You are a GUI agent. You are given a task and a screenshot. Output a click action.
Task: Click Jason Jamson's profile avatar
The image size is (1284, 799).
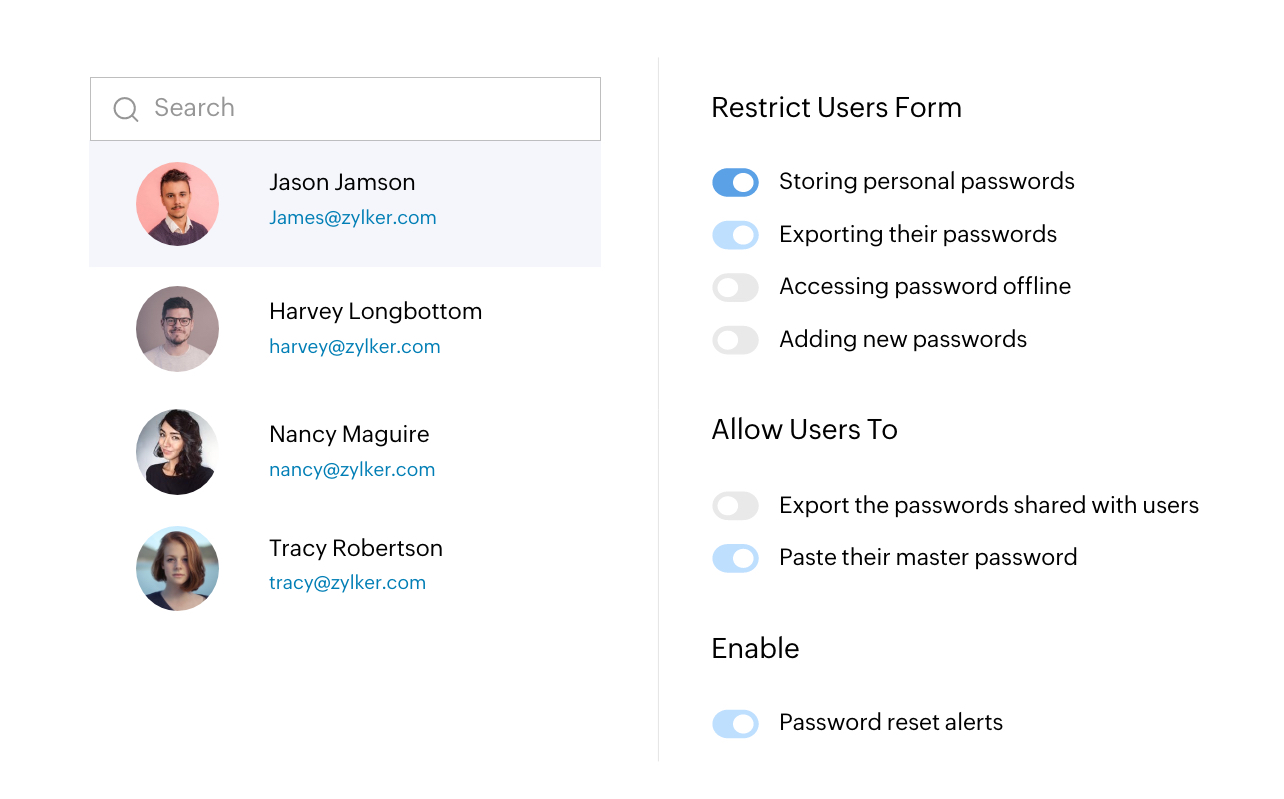coord(177,204)
